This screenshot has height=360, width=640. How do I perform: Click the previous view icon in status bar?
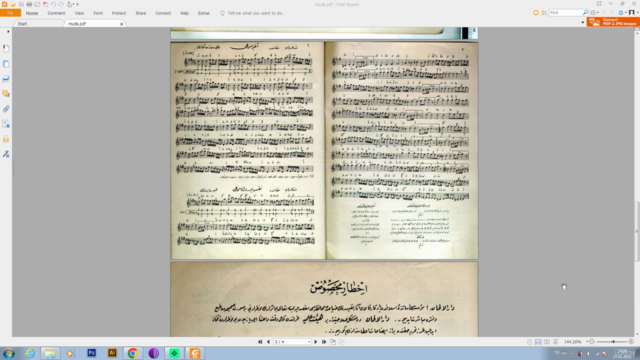[333, 342]
